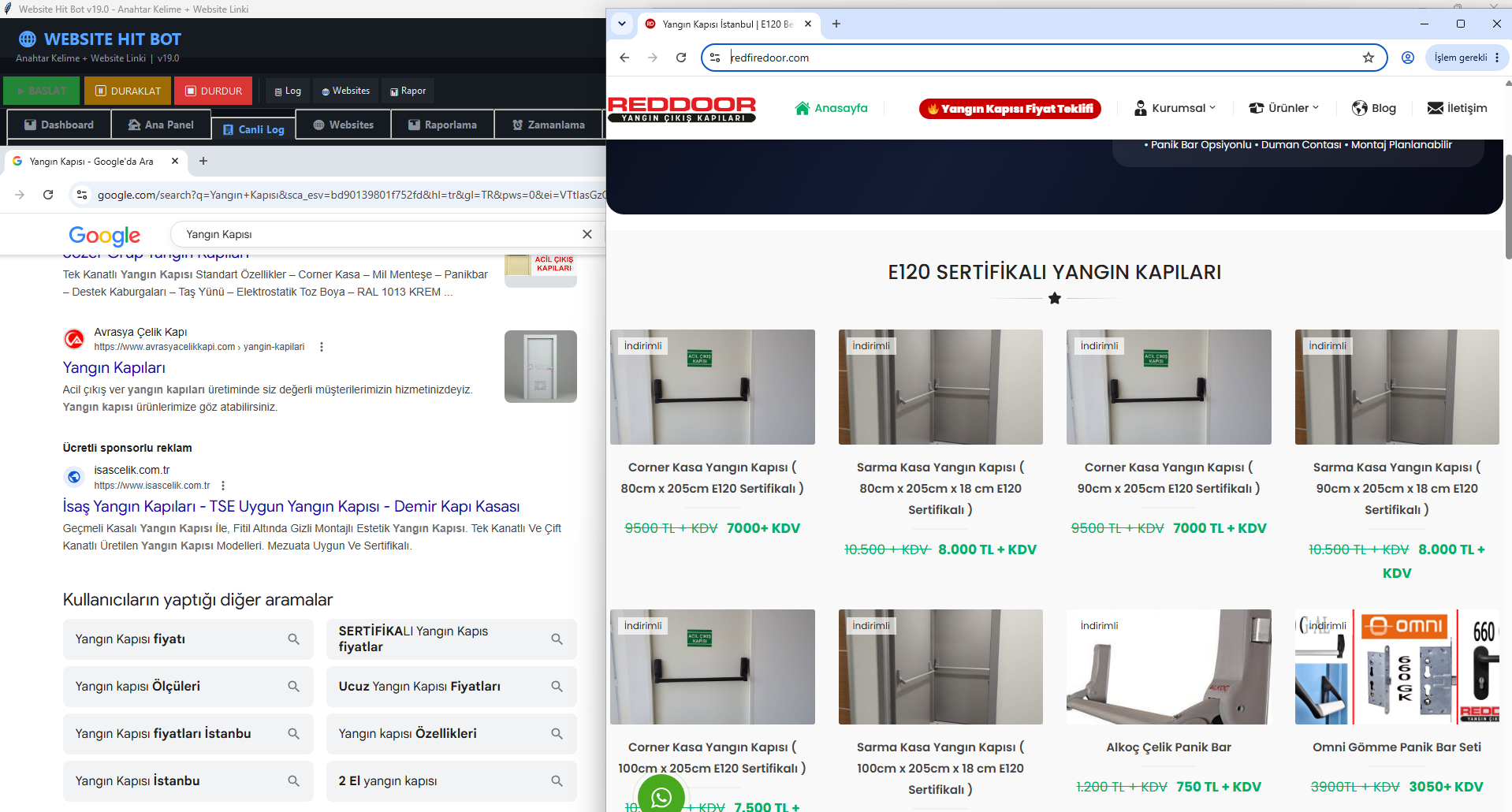Open the İsaş Yangın Kapıları sponsored link
Screen dimensions: 1512x812
tap(291, 506)
